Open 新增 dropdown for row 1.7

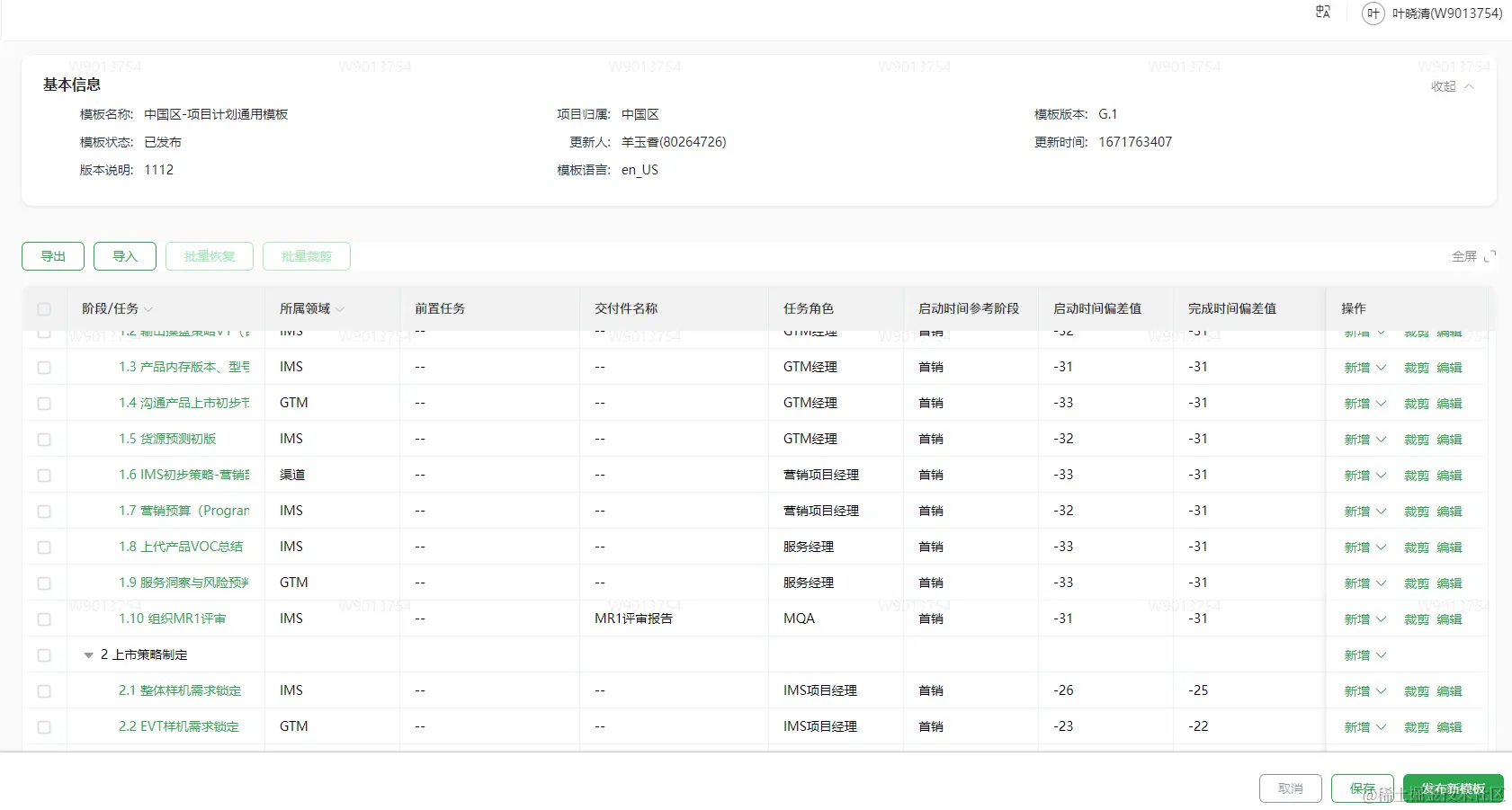coord(1364,512)
